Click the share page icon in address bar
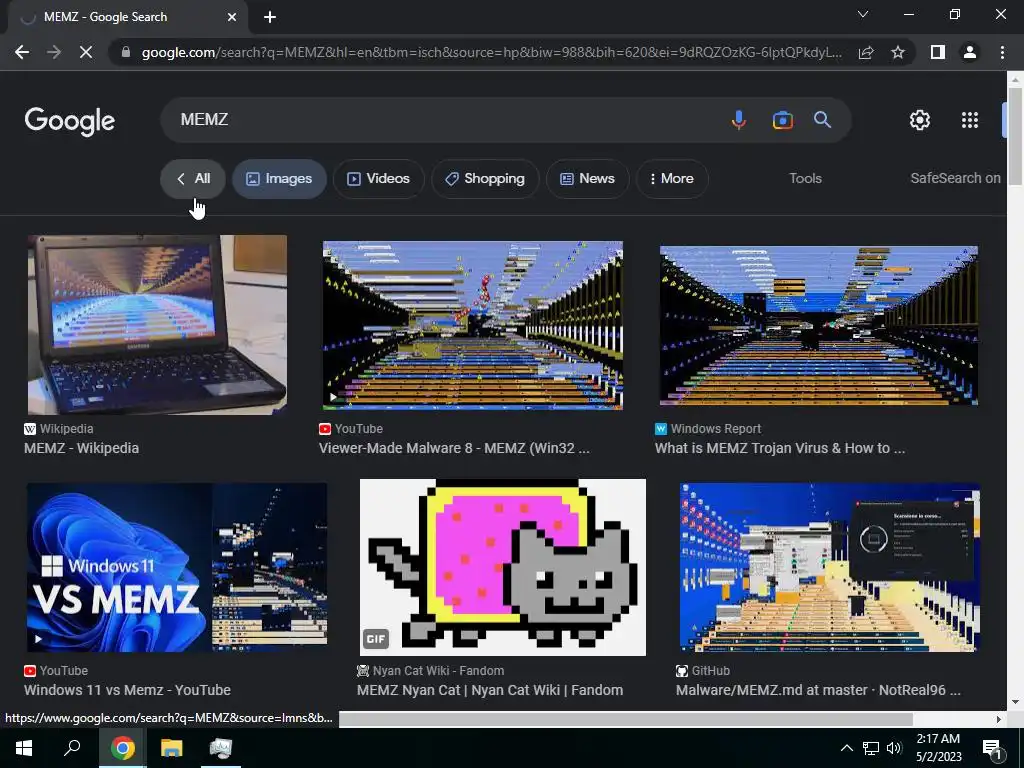This screenshot has height=768, width=1024. (x=866, y=52)
